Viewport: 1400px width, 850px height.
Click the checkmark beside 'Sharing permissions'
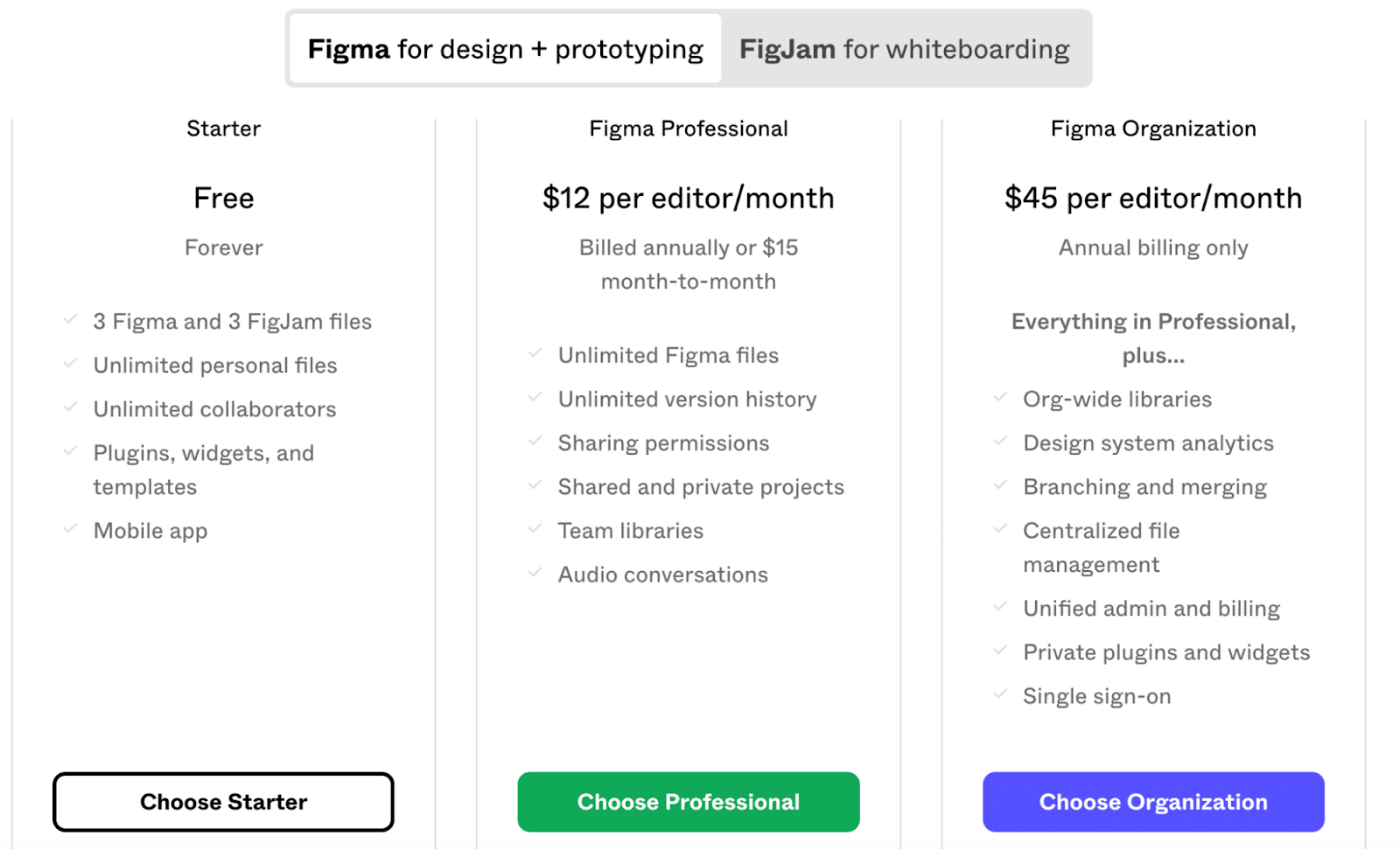pyautogui.click(x=535, y=441)
